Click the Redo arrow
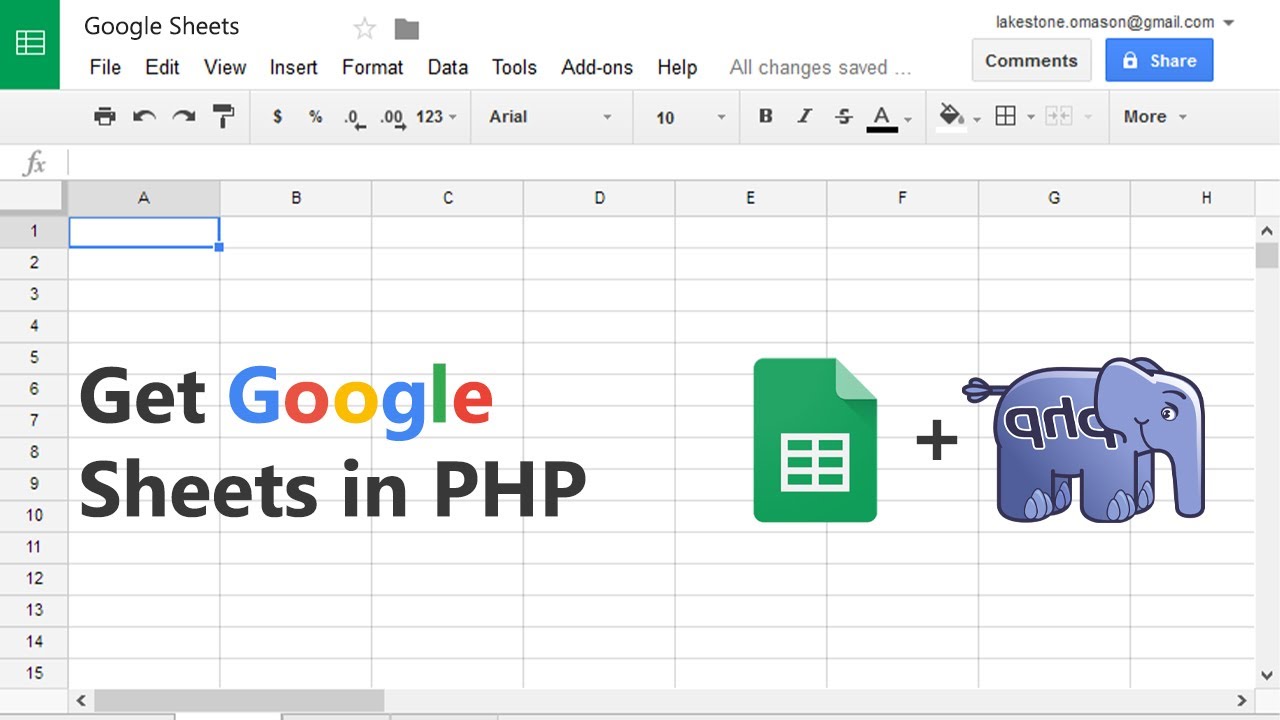Viewport: 1280px width, 720px height. (x=183, y=117)
